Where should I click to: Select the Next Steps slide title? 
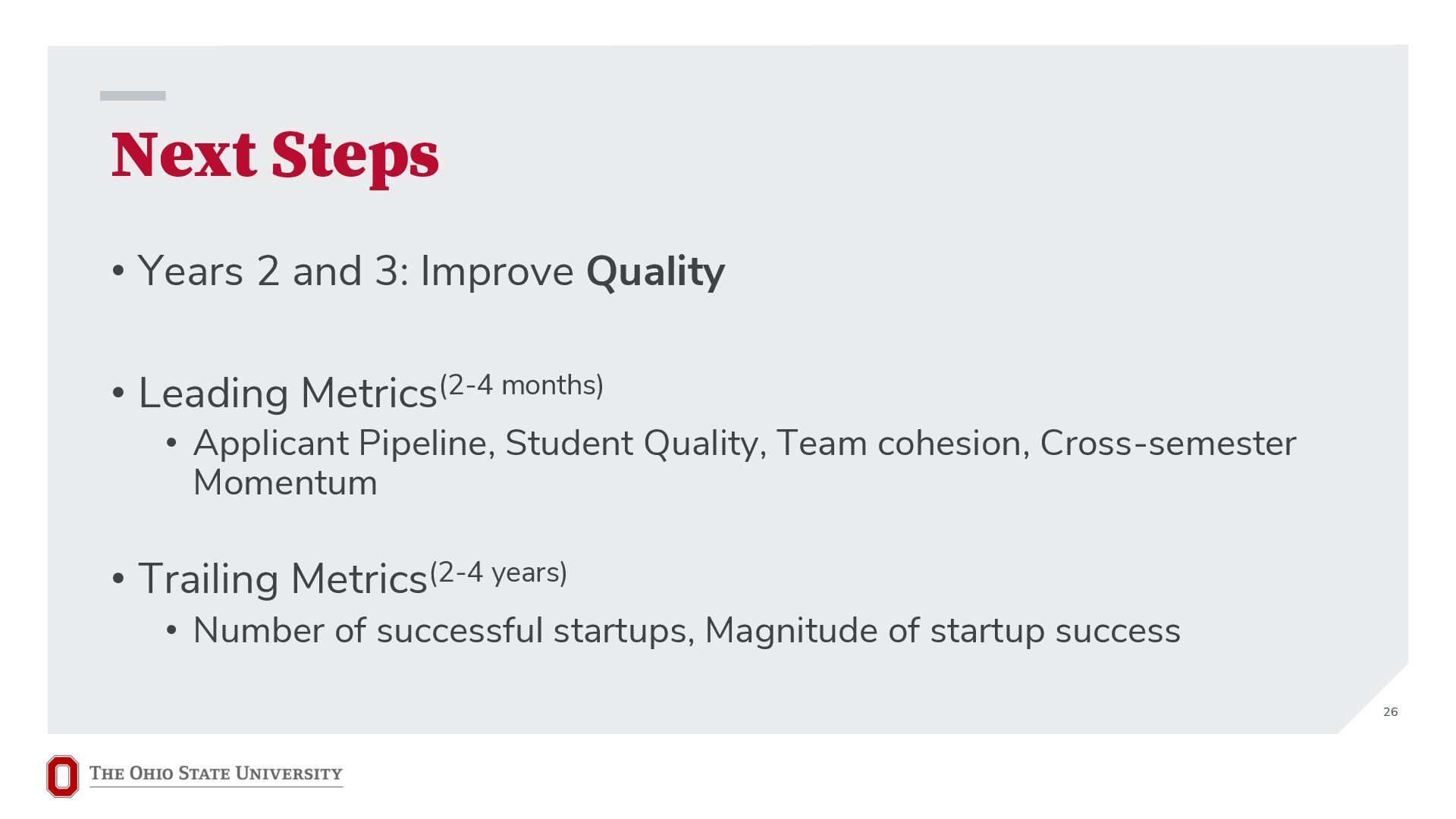click(275, 155)
